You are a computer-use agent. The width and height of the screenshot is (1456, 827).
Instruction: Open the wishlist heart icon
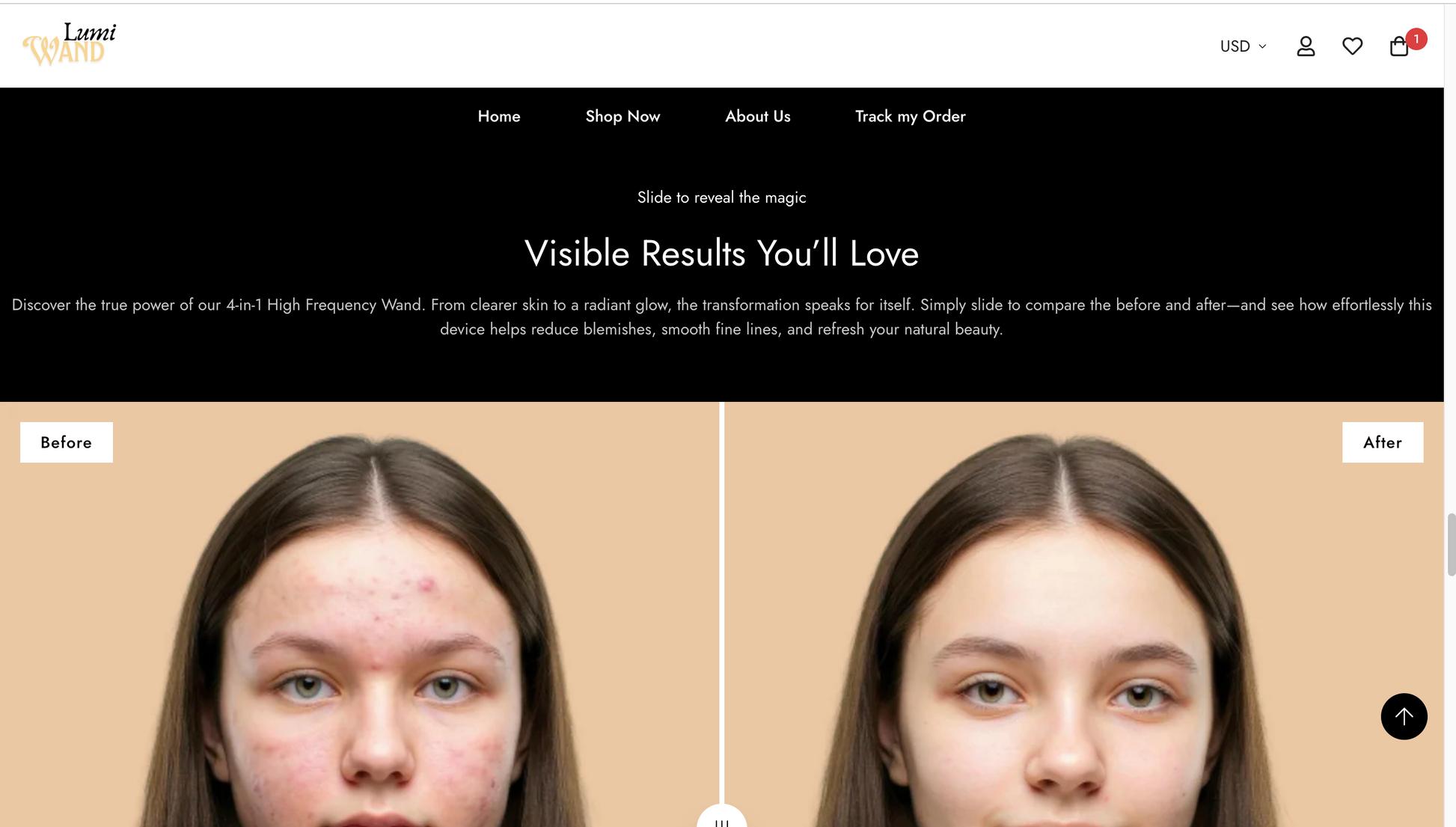click(x=1352, y=46)
